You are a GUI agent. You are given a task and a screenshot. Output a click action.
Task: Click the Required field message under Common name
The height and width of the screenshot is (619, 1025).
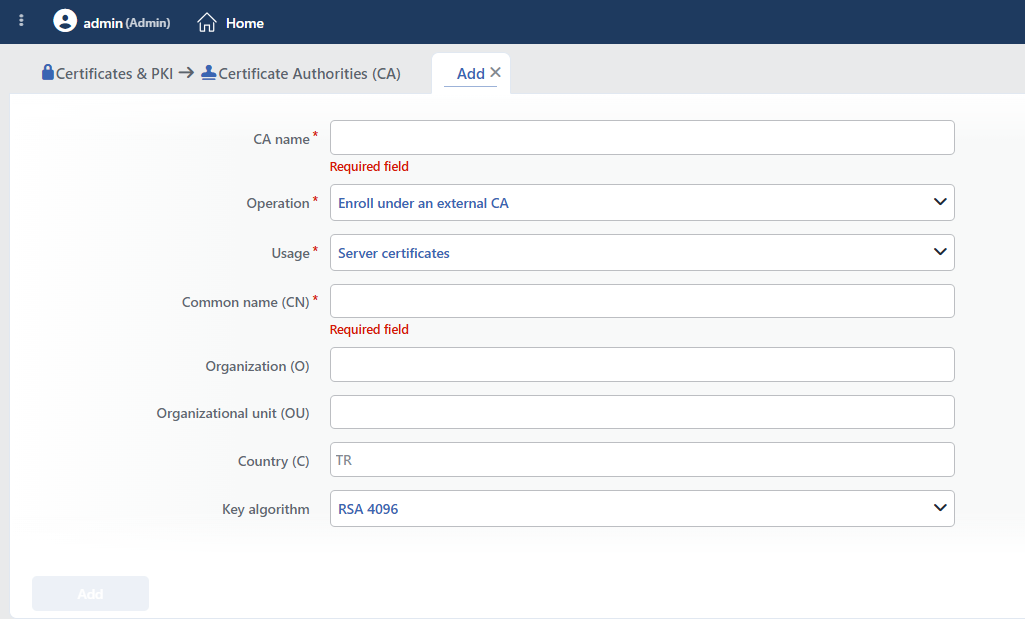pyautogui.click(x=369, y=329)
